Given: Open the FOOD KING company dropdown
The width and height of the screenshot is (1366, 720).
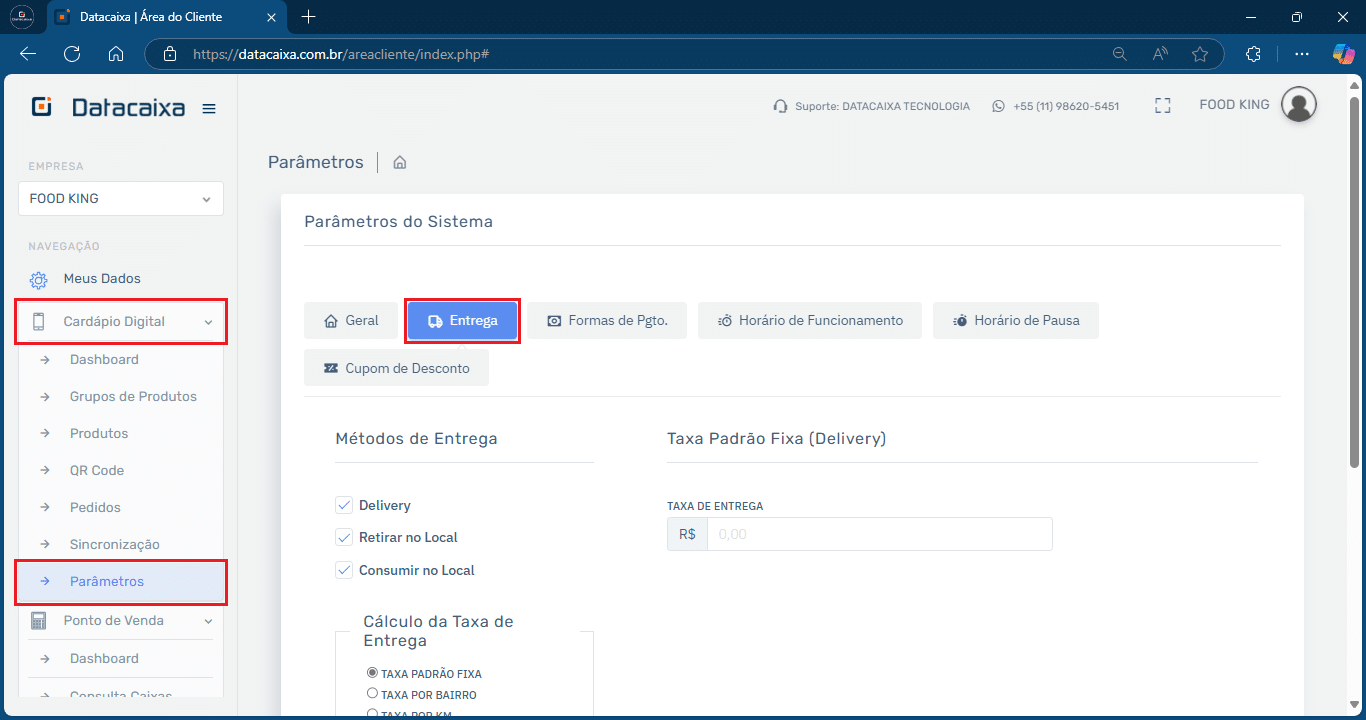Looking at the screenshot, I should click(x=121, y=199).
